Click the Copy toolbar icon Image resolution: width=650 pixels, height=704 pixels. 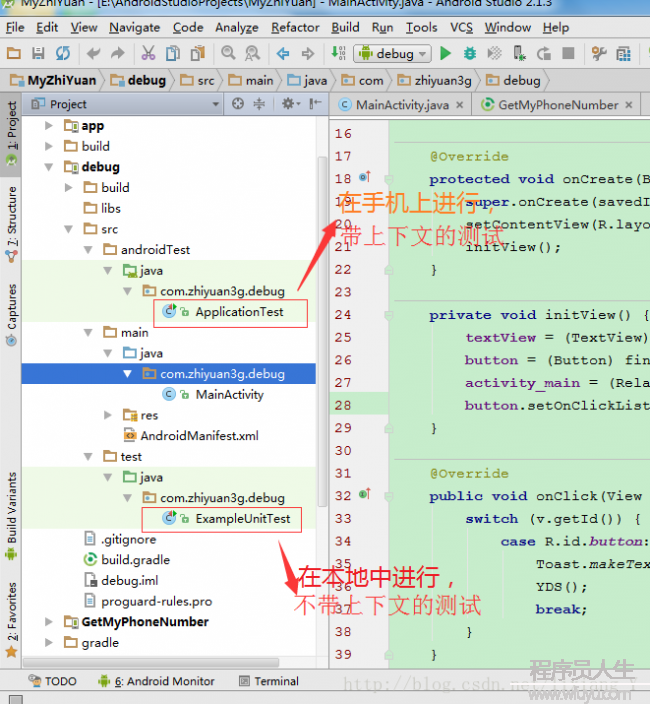point(173,53)
